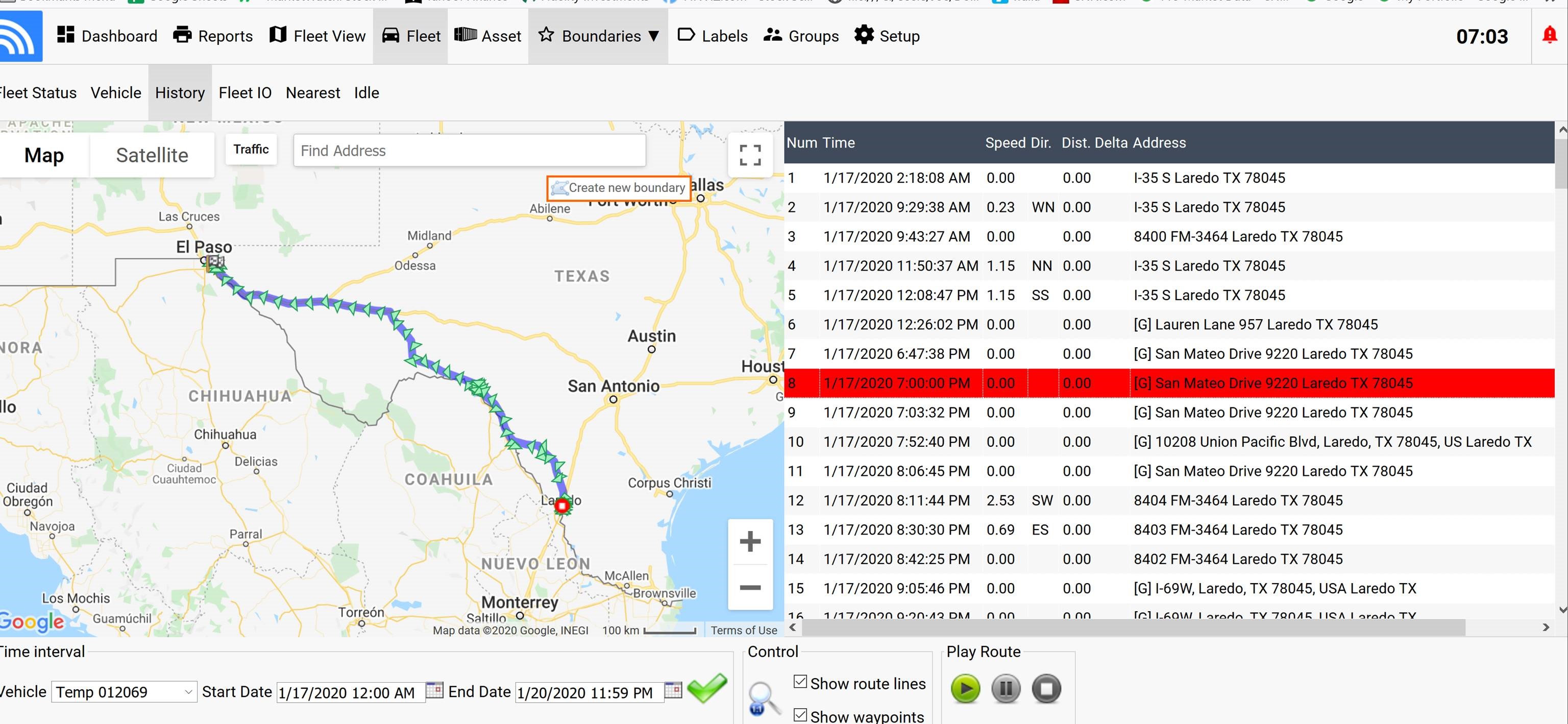Click the green Play Route button
Image resolution: width=1568 pixels, height=724 pixels.
[965, 689]
